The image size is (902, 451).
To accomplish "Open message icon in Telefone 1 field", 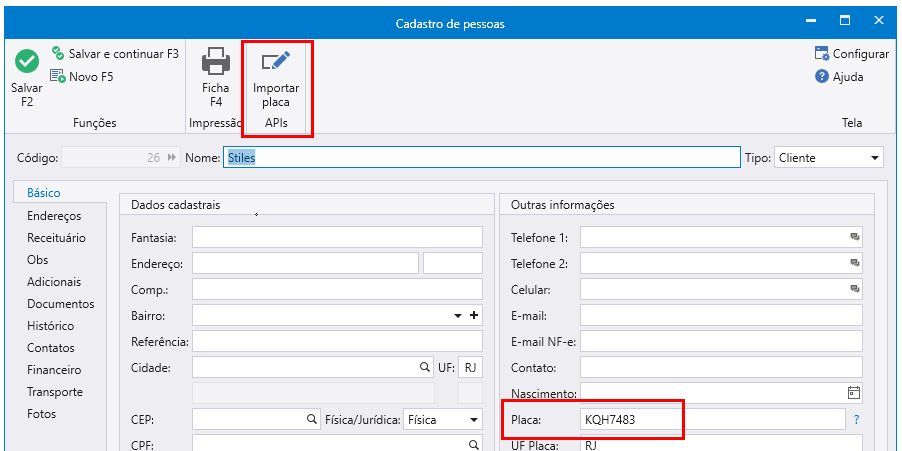I will click(854, 237).
